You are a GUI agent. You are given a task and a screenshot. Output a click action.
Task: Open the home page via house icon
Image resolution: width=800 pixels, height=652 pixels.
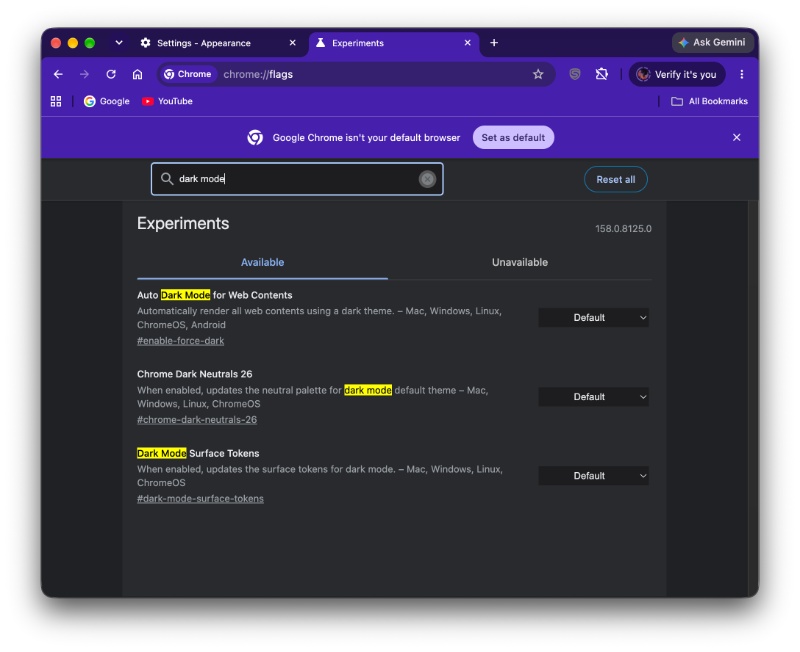137,74
